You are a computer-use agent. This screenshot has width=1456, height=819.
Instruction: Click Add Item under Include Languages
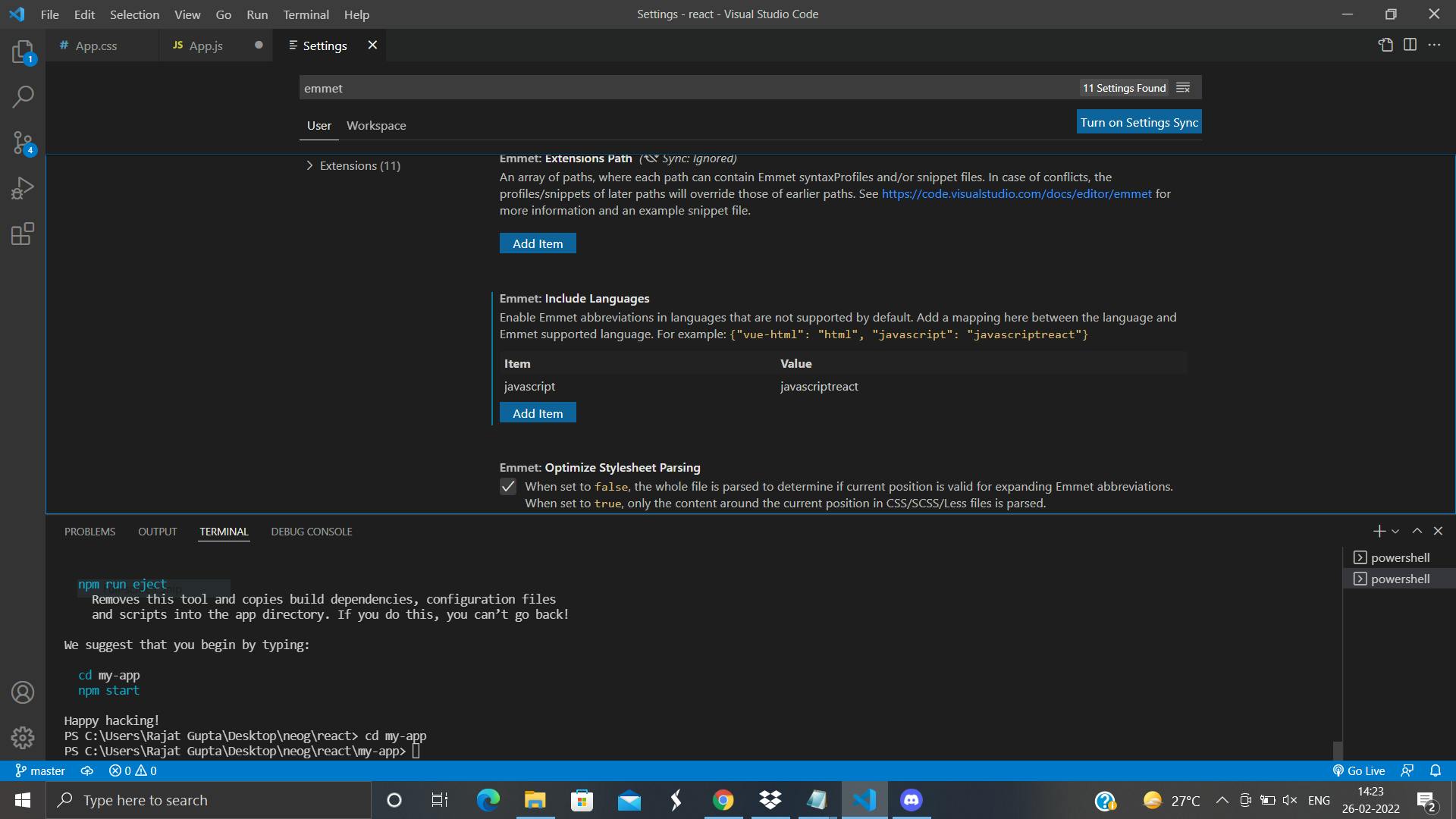[537, 412]
